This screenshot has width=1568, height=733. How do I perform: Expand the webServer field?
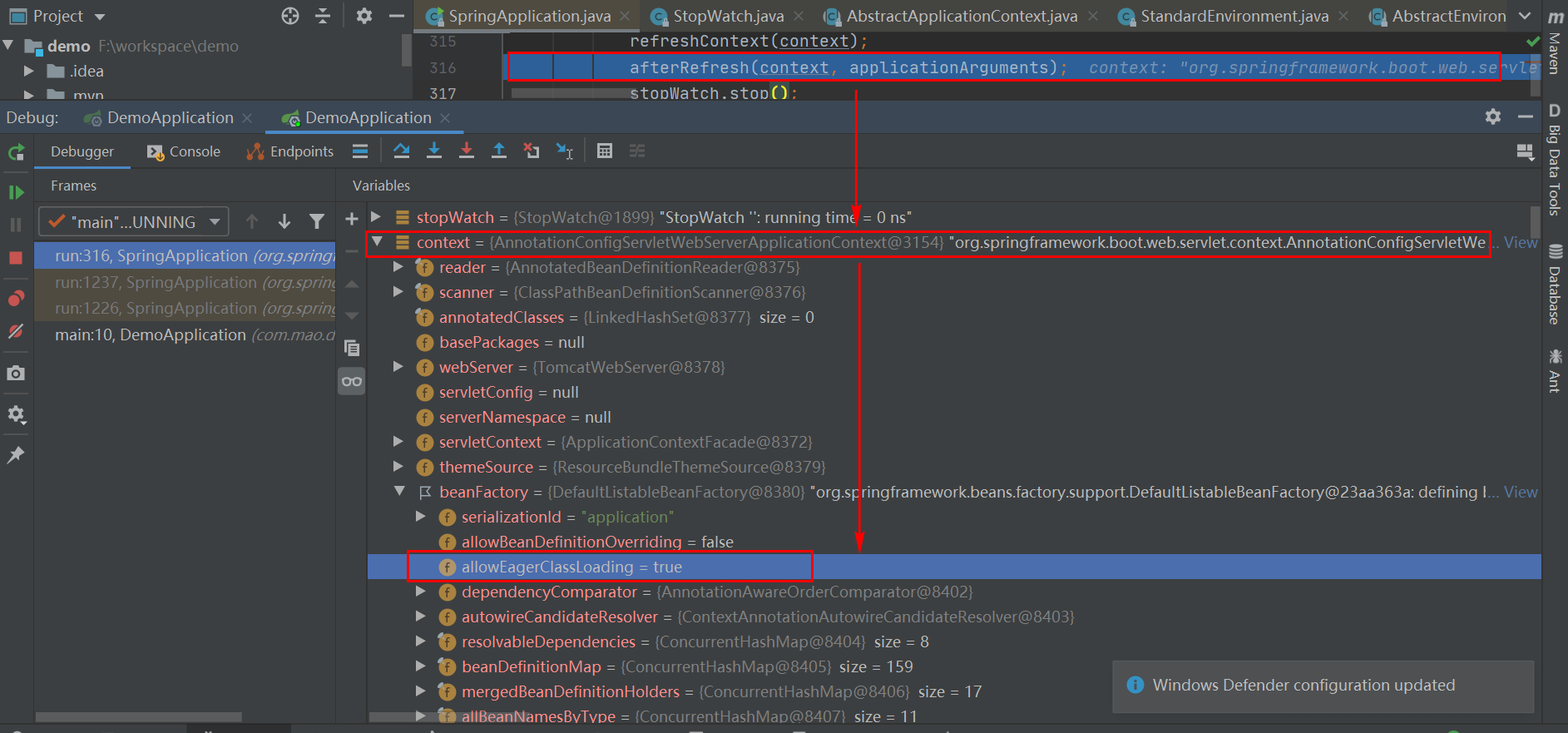[398, 367]
